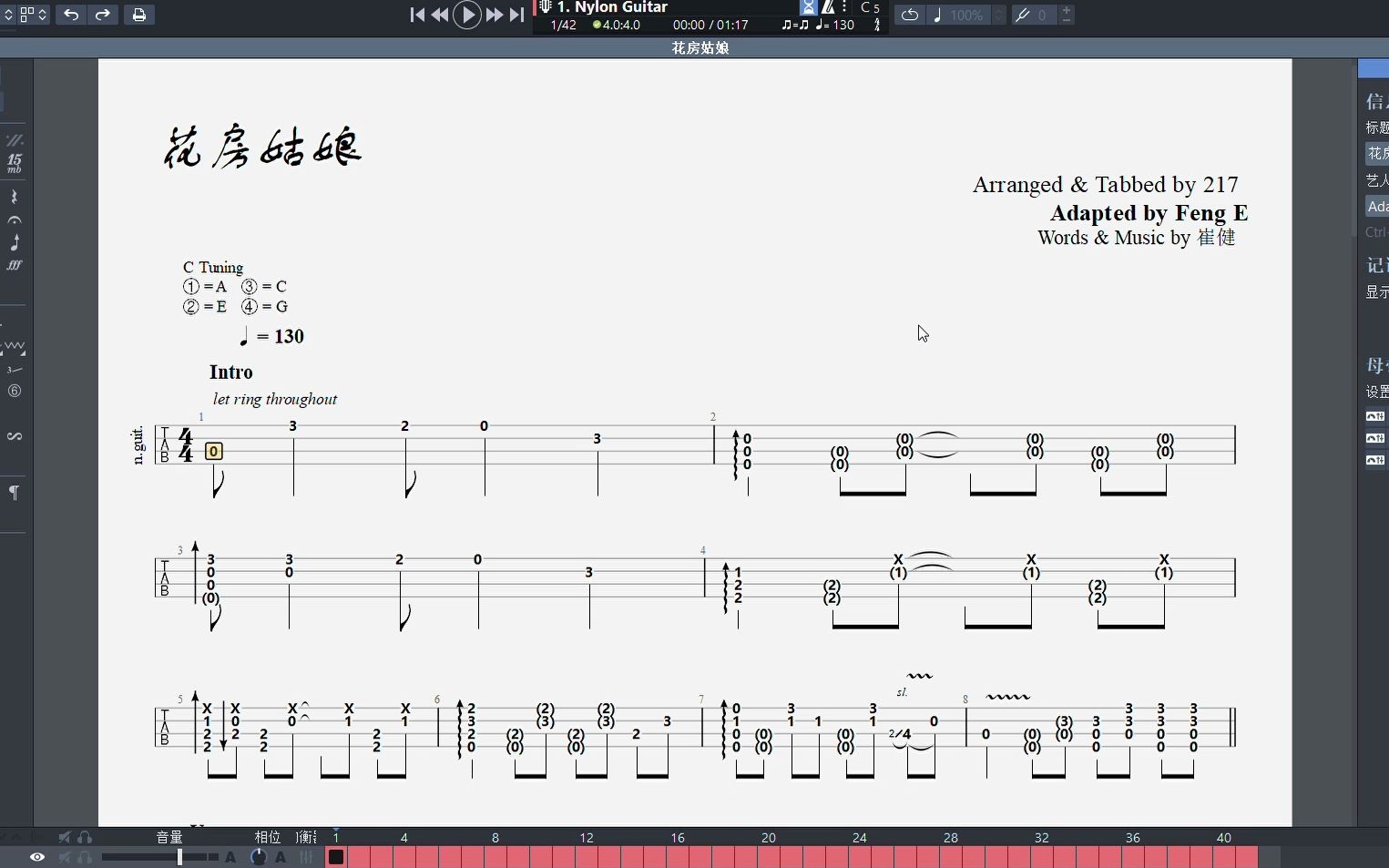Screen dimensions: 1389x868
Task: Select the highlighted 0 note in bar 1
Action: (213, 451)
